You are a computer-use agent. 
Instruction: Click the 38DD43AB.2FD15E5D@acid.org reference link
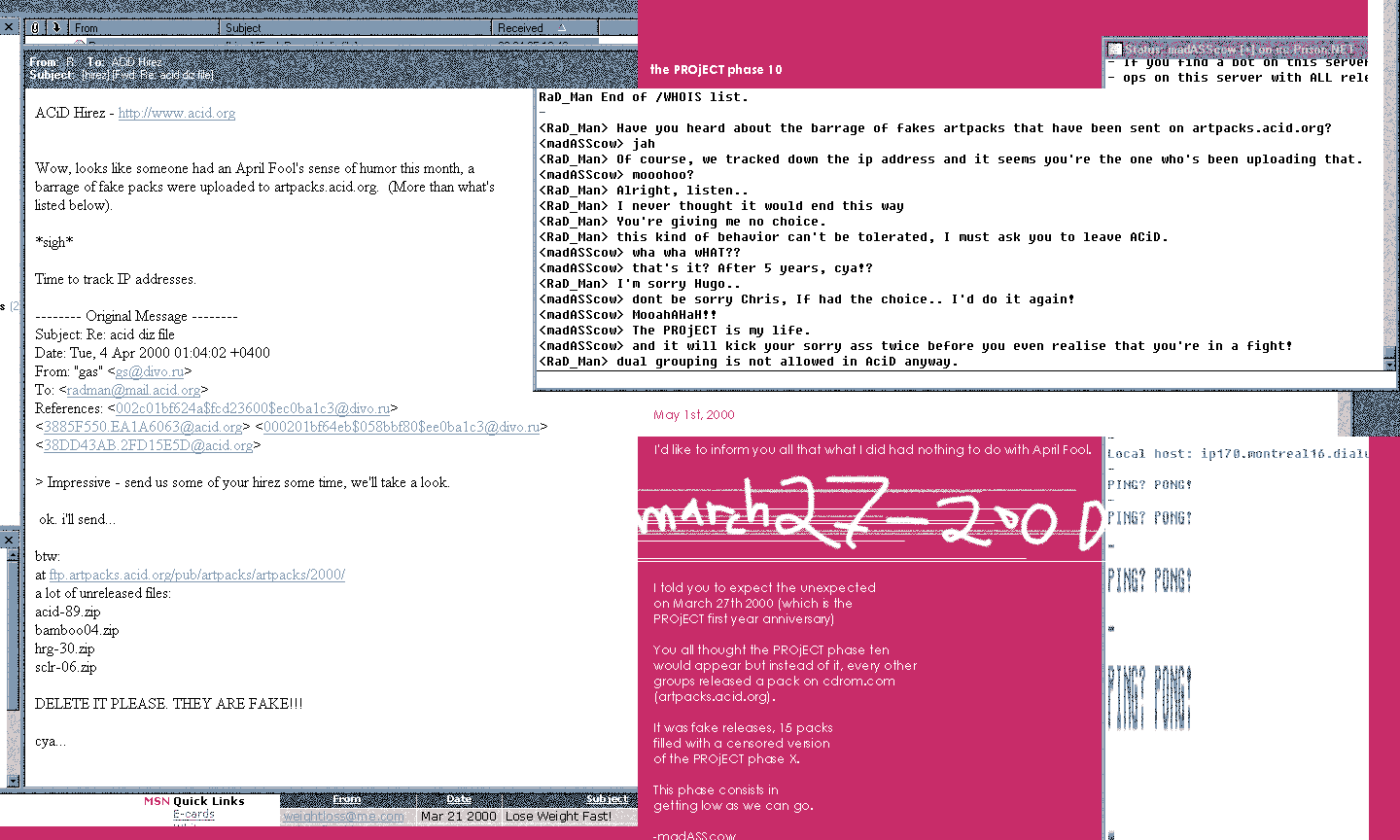click(x=148, y=445)
